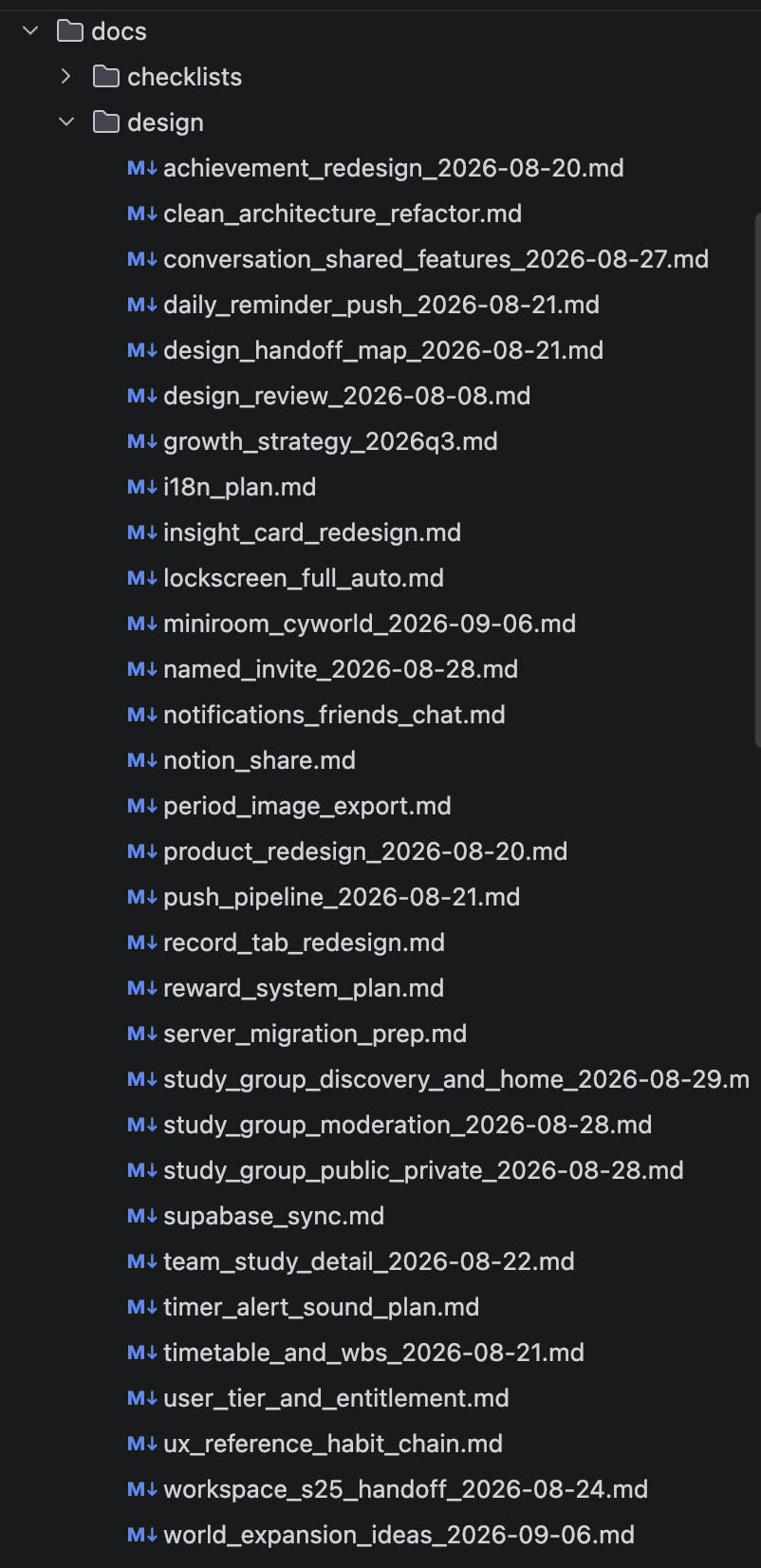Expand the checklists folder chevron
The width and height of the screenshot is (761, 1568).
(66, 77)
